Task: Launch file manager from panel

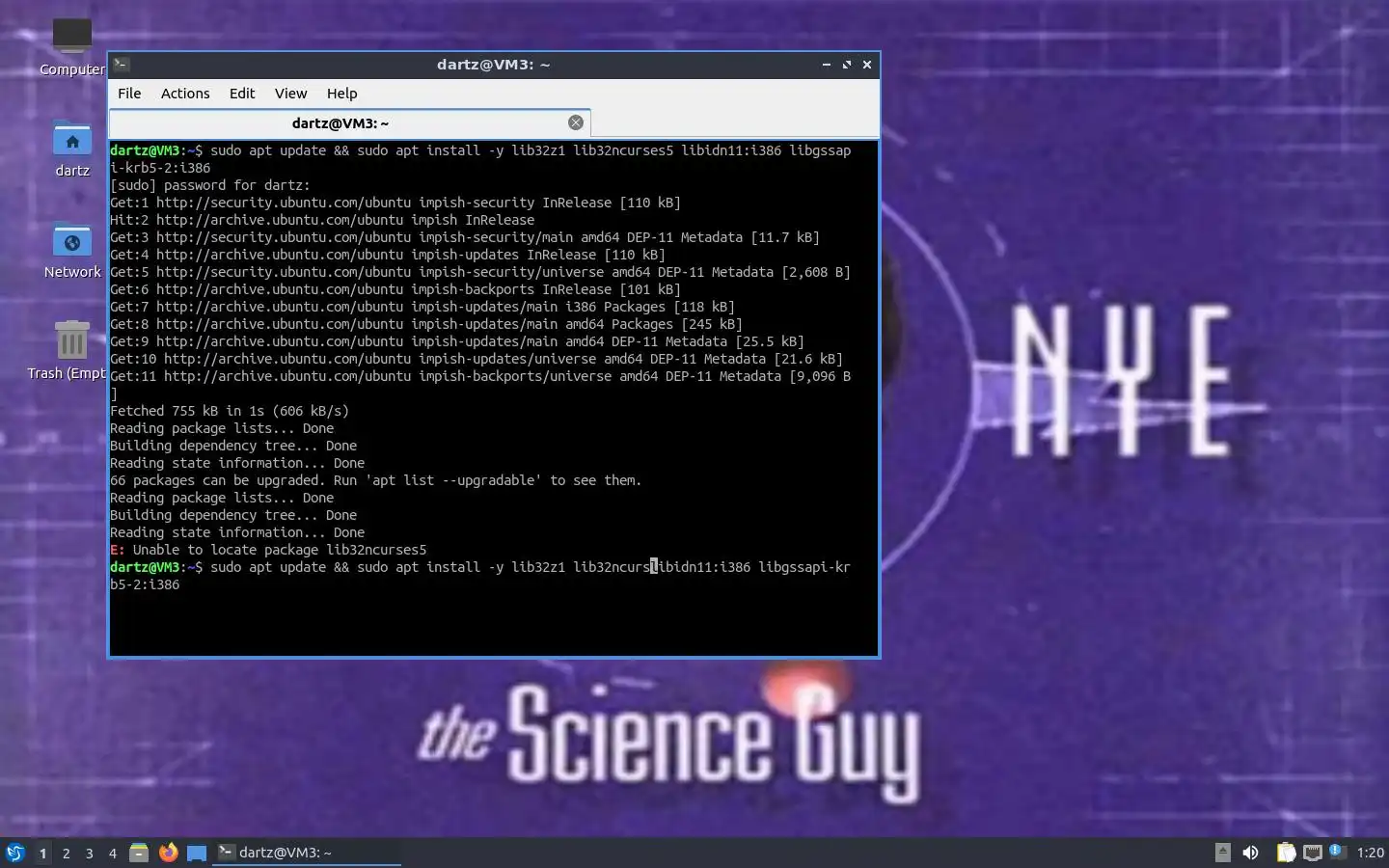Action: [x=139, y=853]
